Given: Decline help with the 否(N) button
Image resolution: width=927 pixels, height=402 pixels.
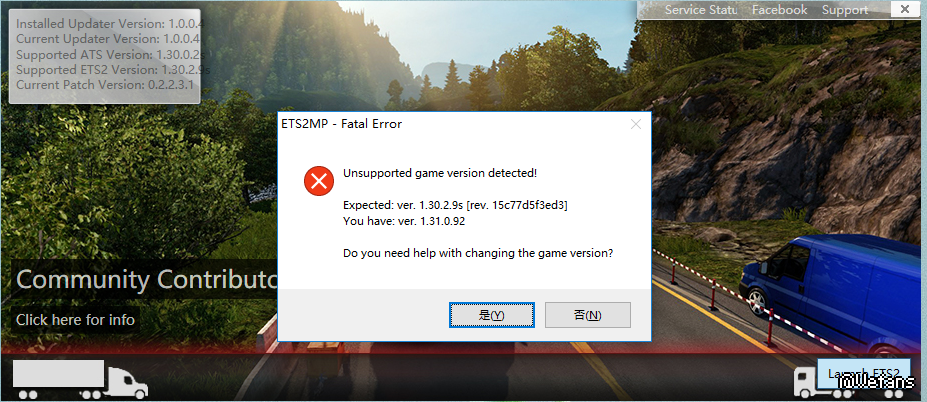Looking at the screenshot, I should click(x=588, y=315).
